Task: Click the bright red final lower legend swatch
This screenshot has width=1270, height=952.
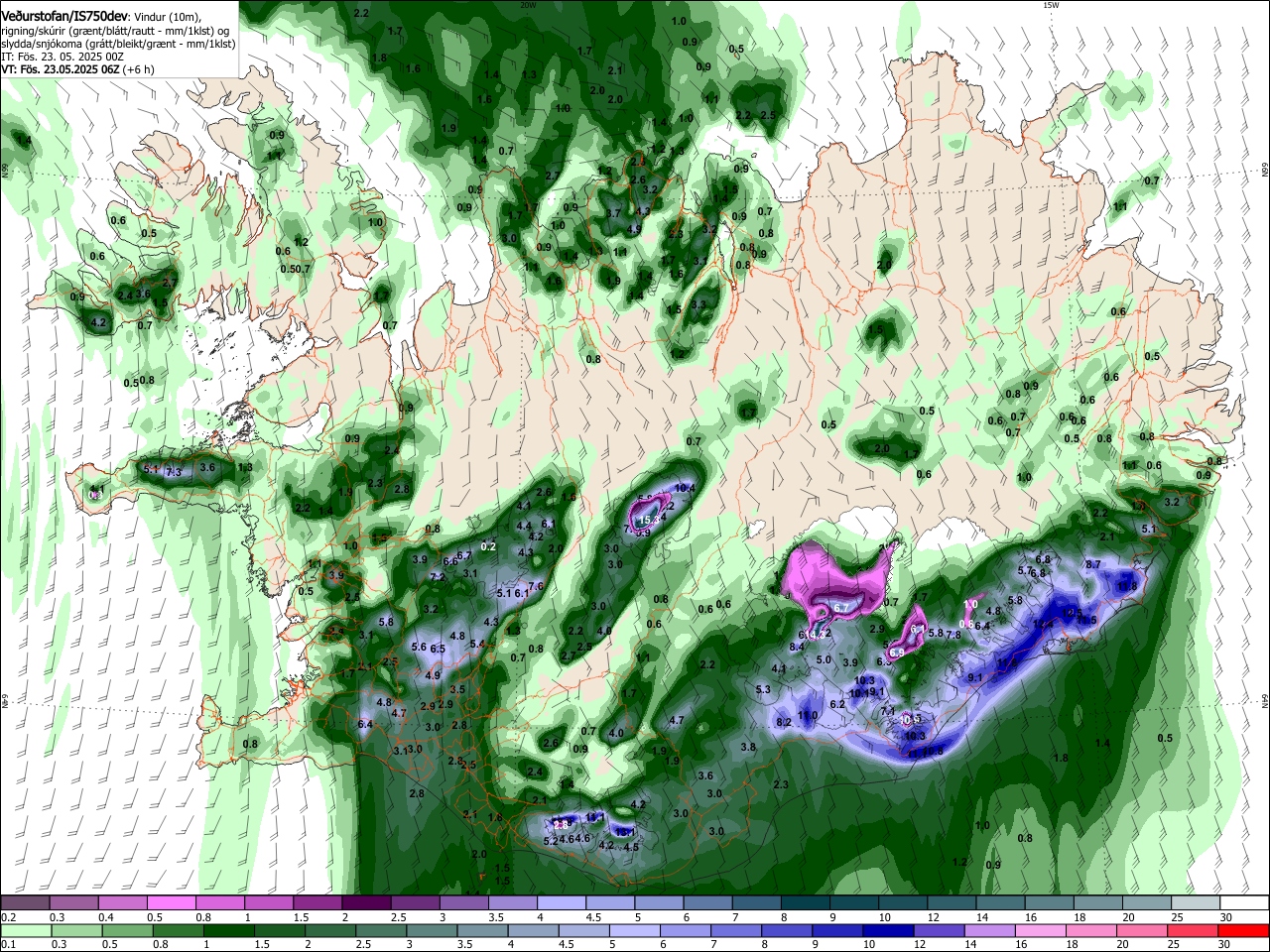Action: [x=1243, y=931]
